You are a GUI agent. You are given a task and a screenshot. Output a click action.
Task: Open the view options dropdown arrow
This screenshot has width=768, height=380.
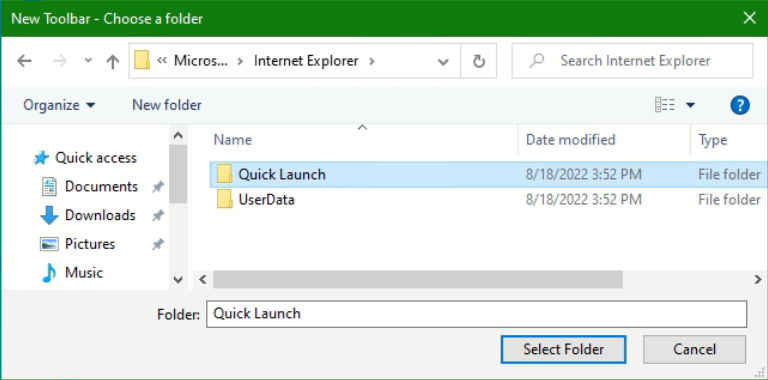[690, 105]
